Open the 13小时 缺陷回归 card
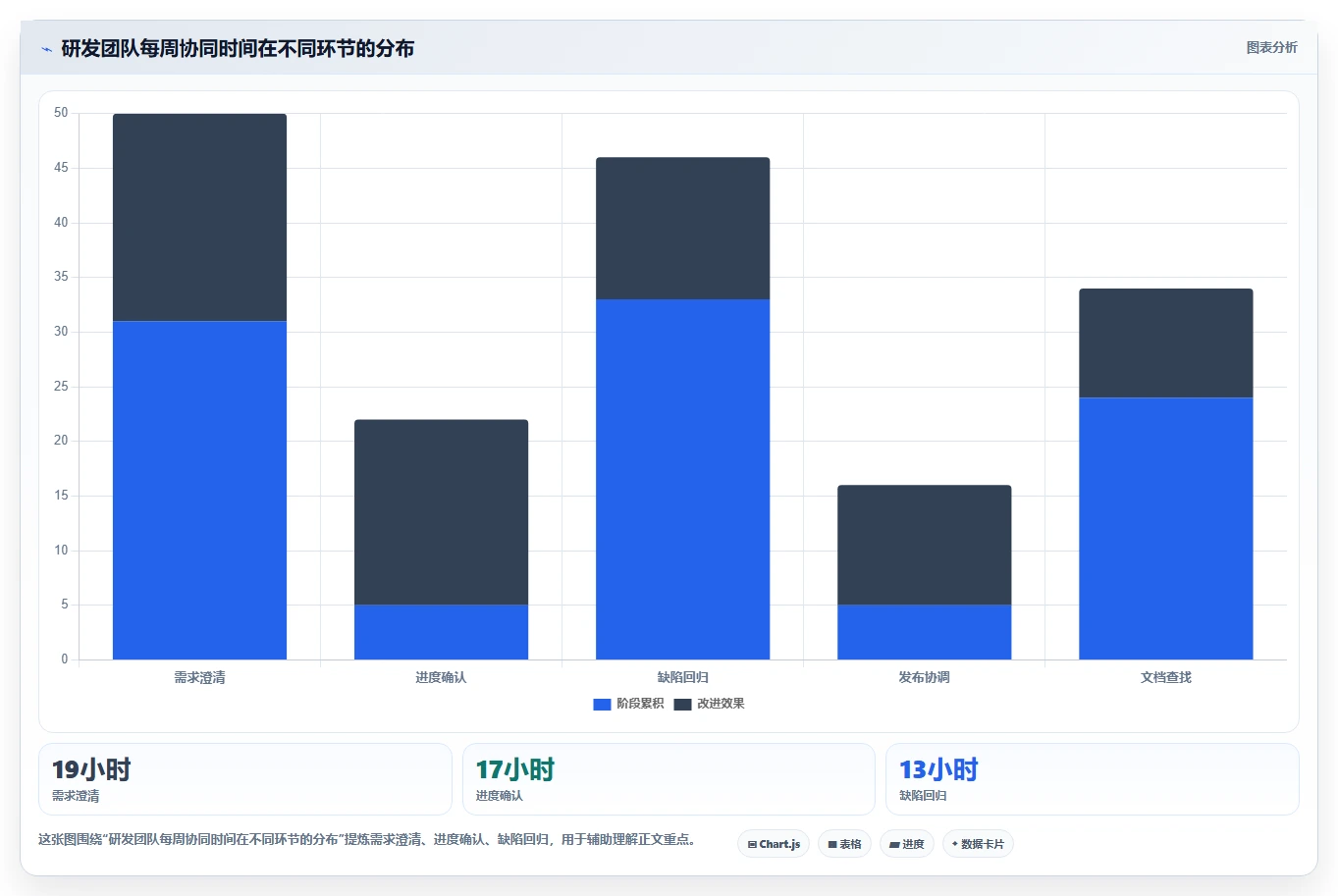Image resolution: width=1338 pixels, height=896 pixels. coord(1092,779)
